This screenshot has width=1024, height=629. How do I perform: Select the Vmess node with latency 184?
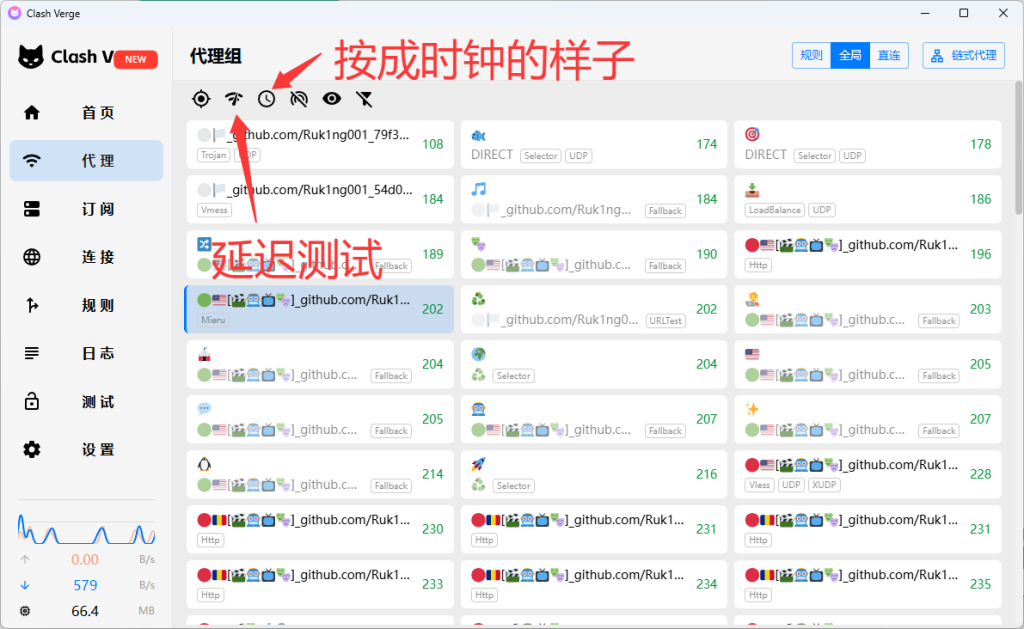(x=319, y=199)
